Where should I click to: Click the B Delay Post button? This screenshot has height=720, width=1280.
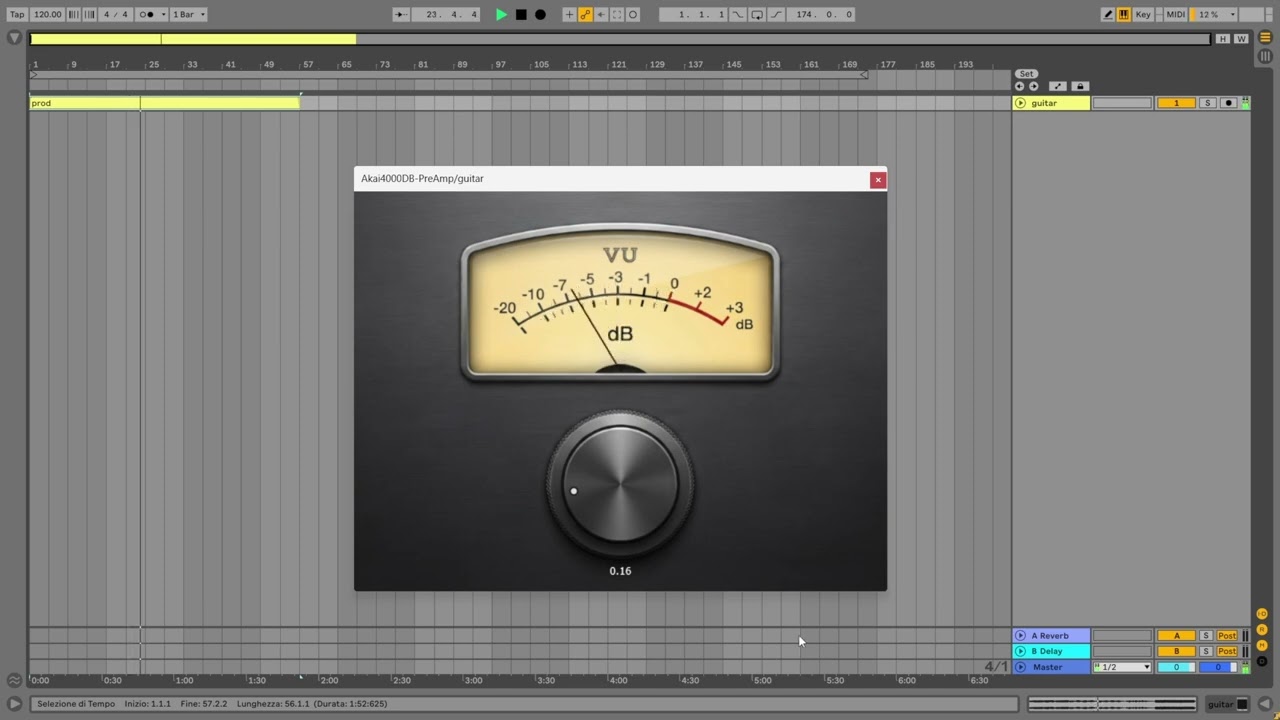pos(1227,651)
